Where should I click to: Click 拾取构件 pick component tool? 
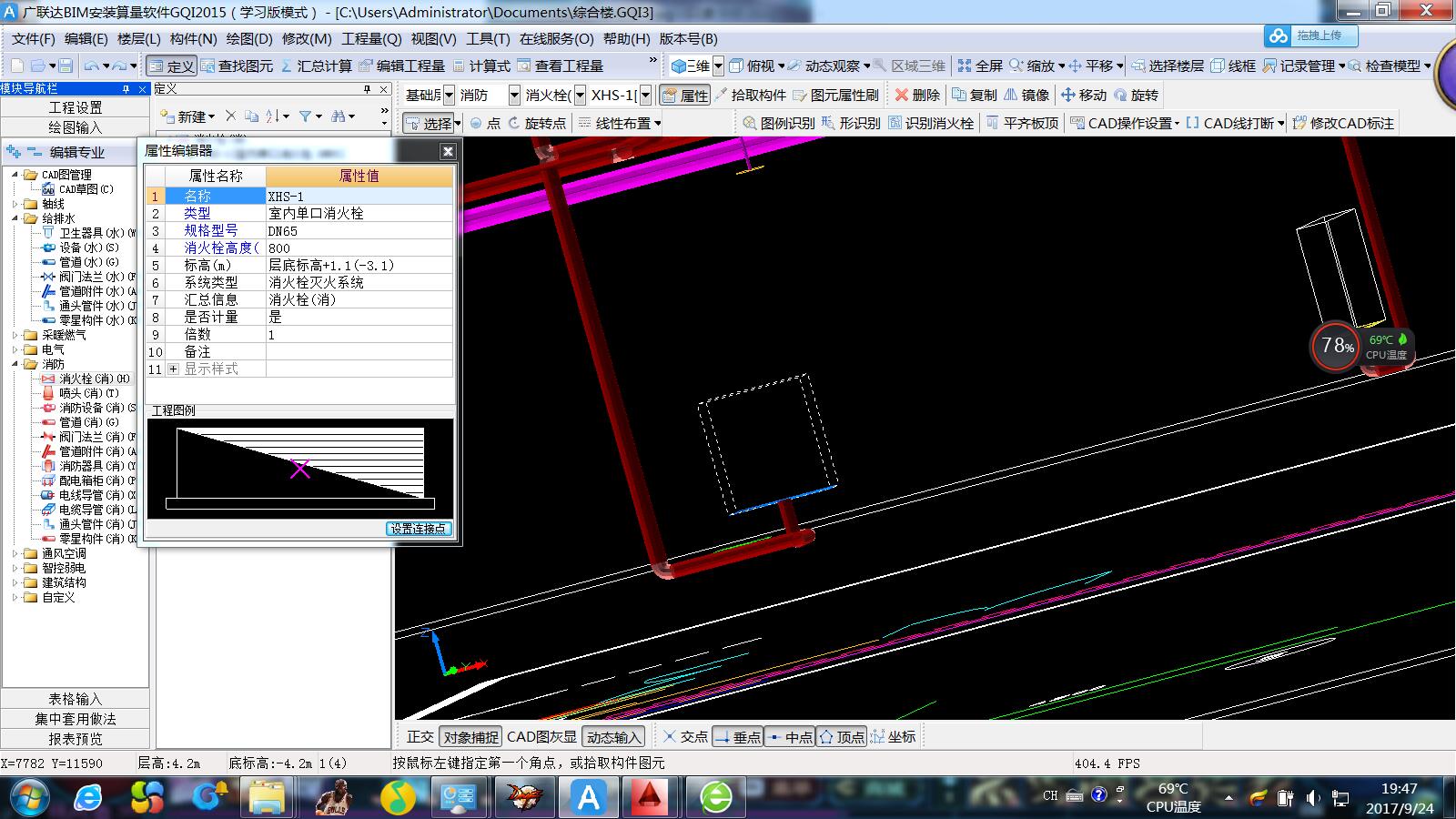click(x=750, y=95)
